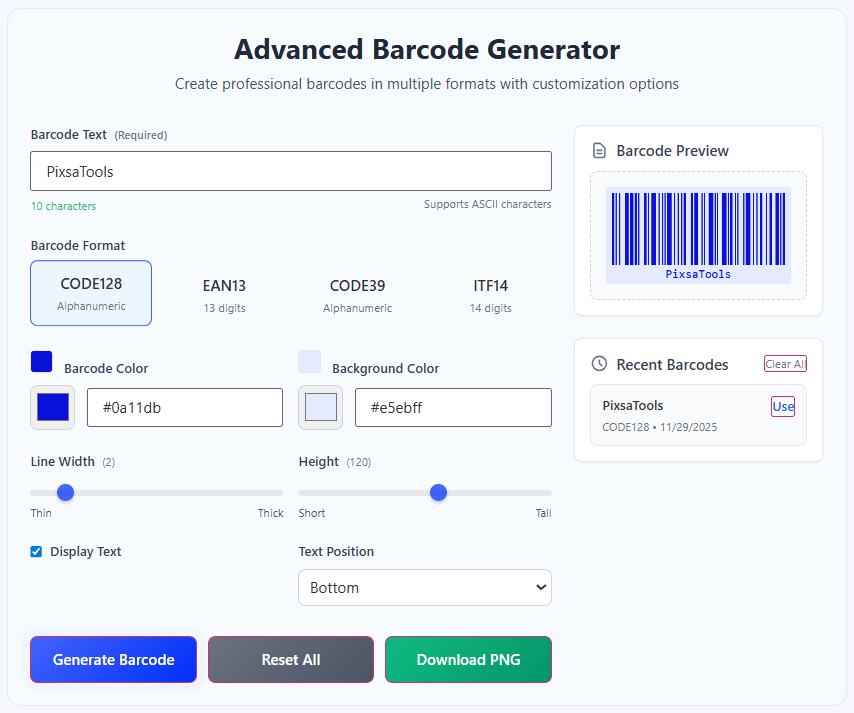Click the small Background Color indicator square
The image size is (854, 713).
(x=309, y=362)
